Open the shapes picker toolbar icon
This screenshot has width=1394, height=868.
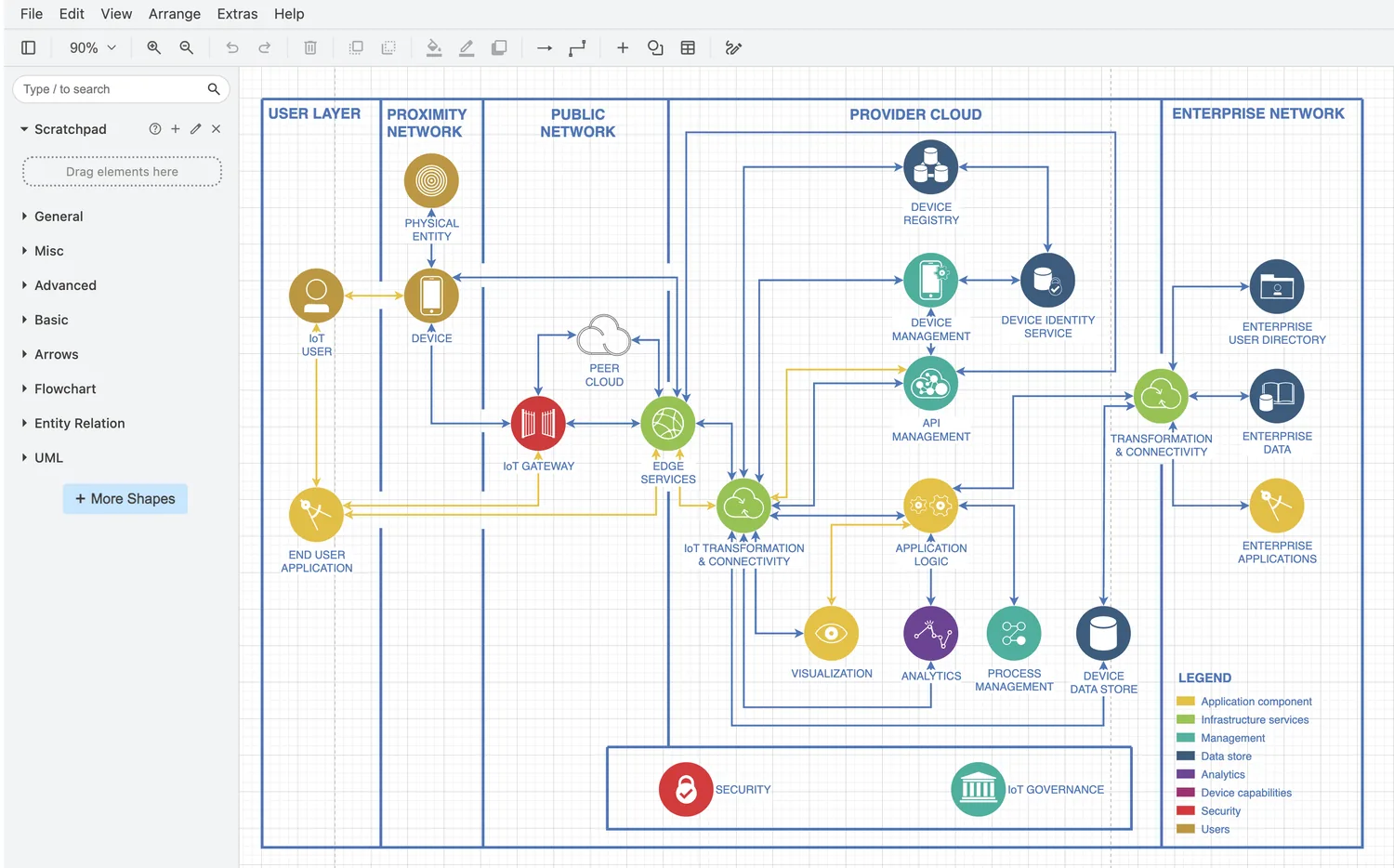click(x=655, y=47)
